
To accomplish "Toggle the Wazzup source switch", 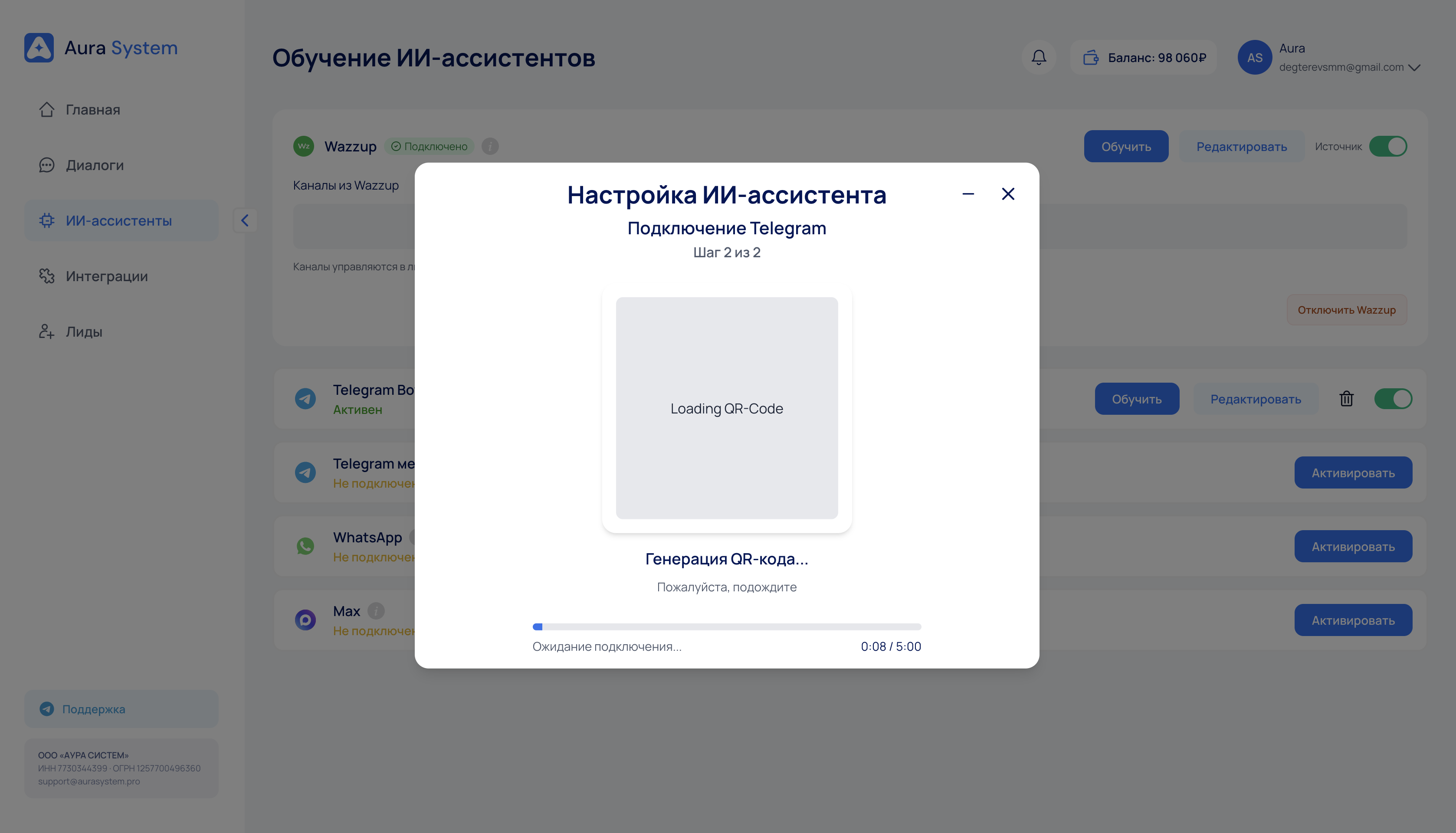I will [x=1387, y=147].
